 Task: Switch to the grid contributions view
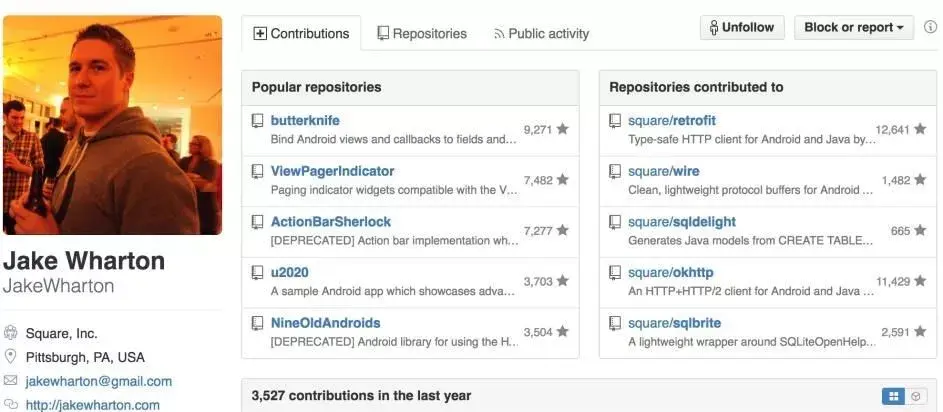point(893,396)
